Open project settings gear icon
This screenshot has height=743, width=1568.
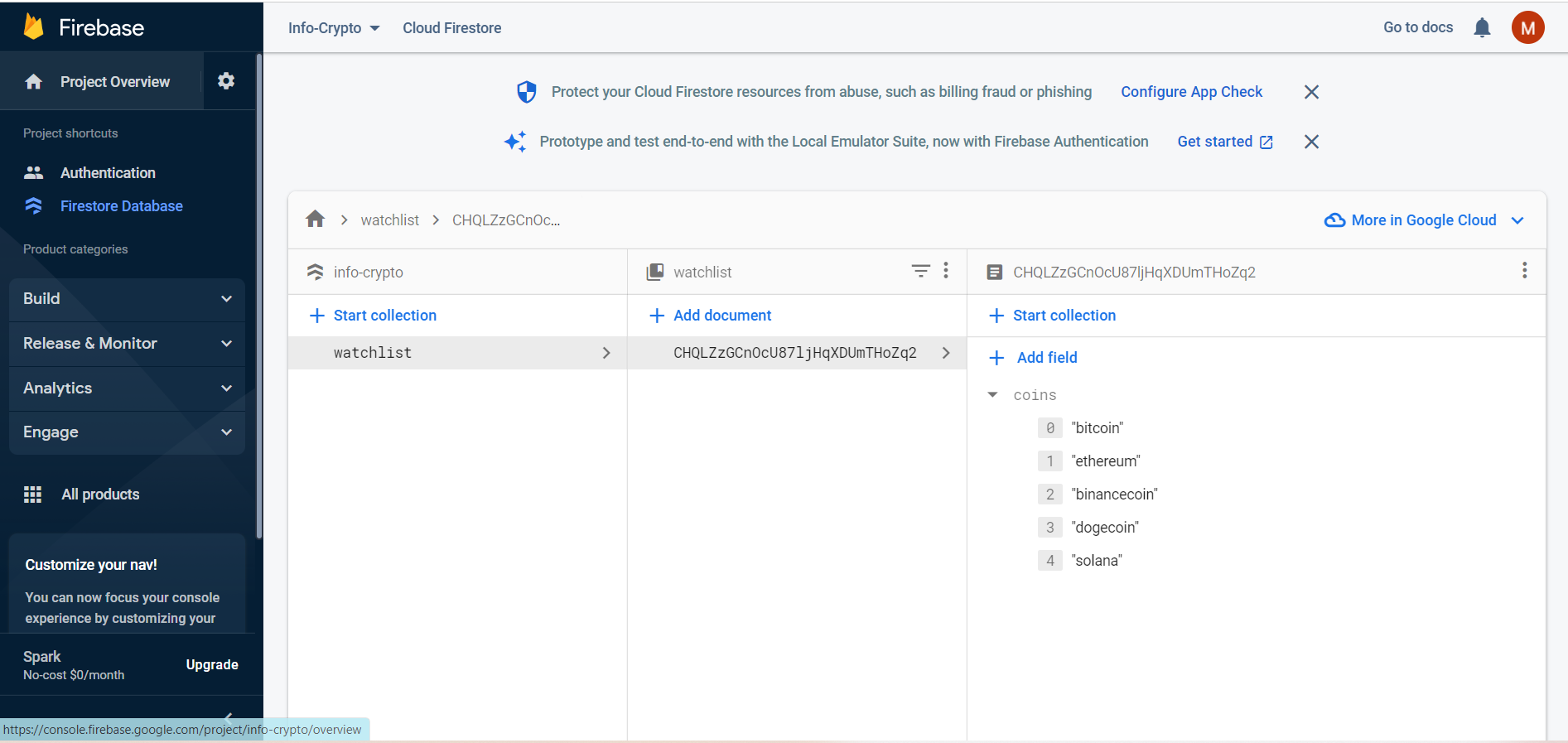(x=226, y=81)
